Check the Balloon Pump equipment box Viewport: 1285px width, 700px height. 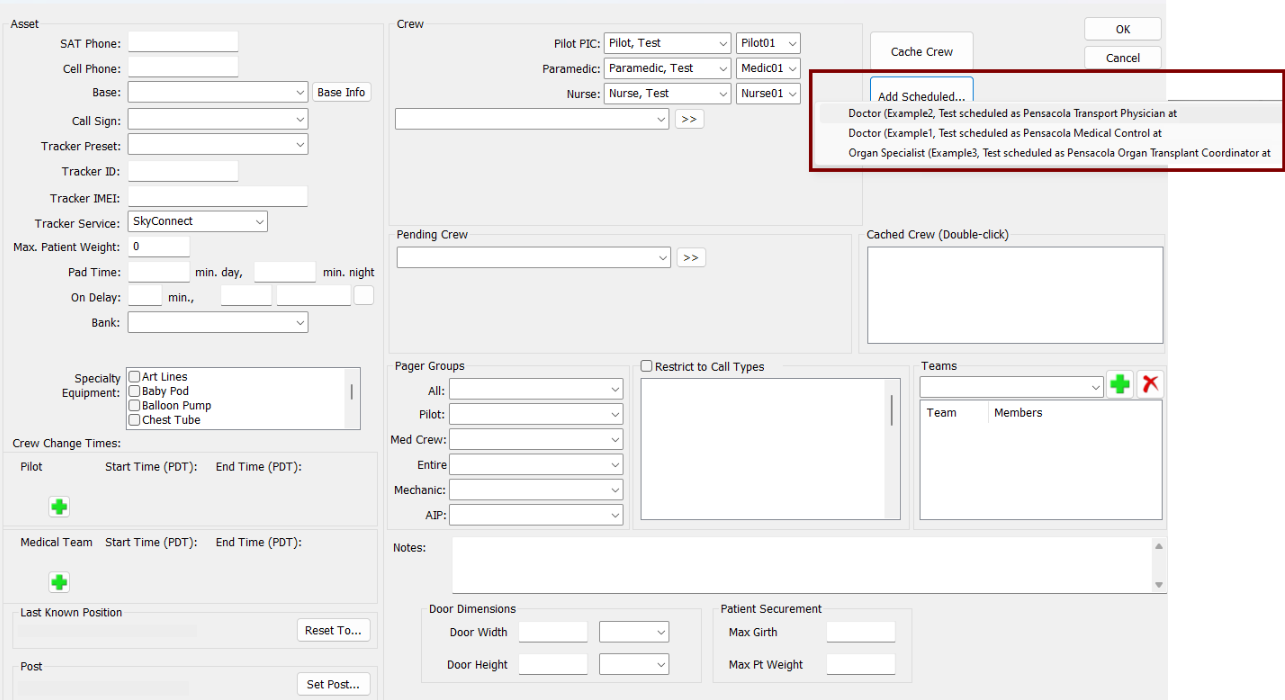[x=135, y=406]
